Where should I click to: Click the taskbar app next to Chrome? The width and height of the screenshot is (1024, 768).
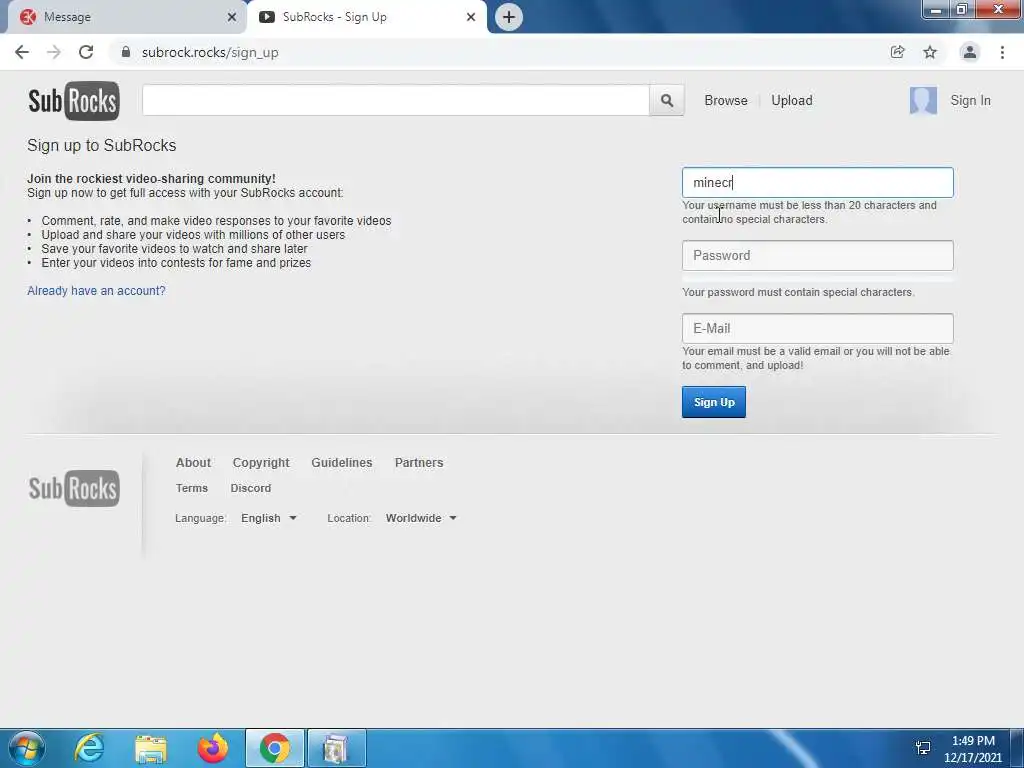click(336, 748)
